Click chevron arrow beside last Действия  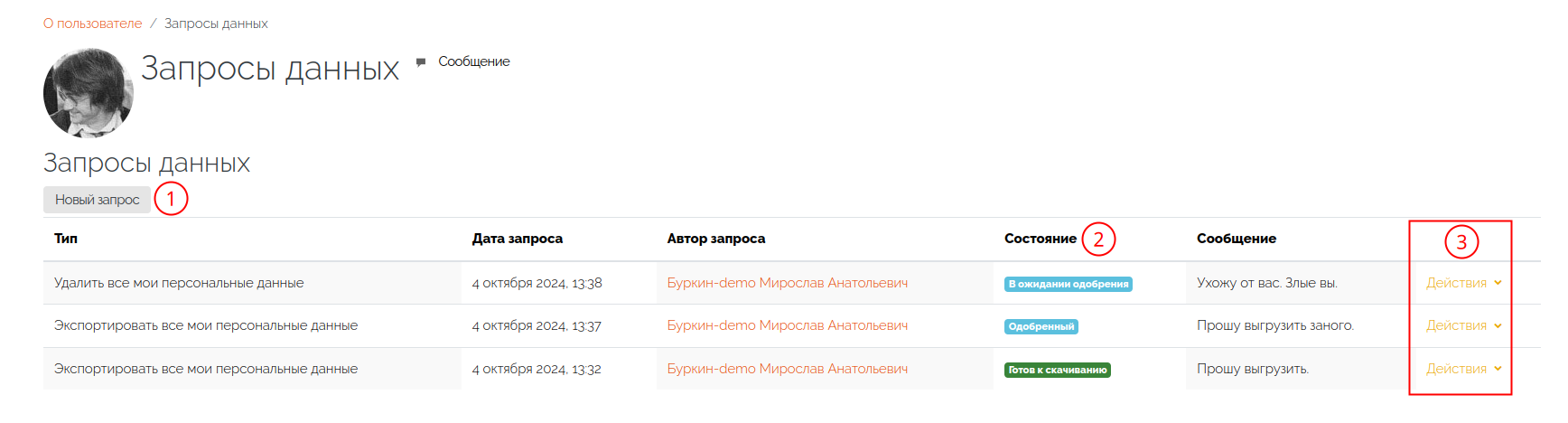tap(1498, 369)
